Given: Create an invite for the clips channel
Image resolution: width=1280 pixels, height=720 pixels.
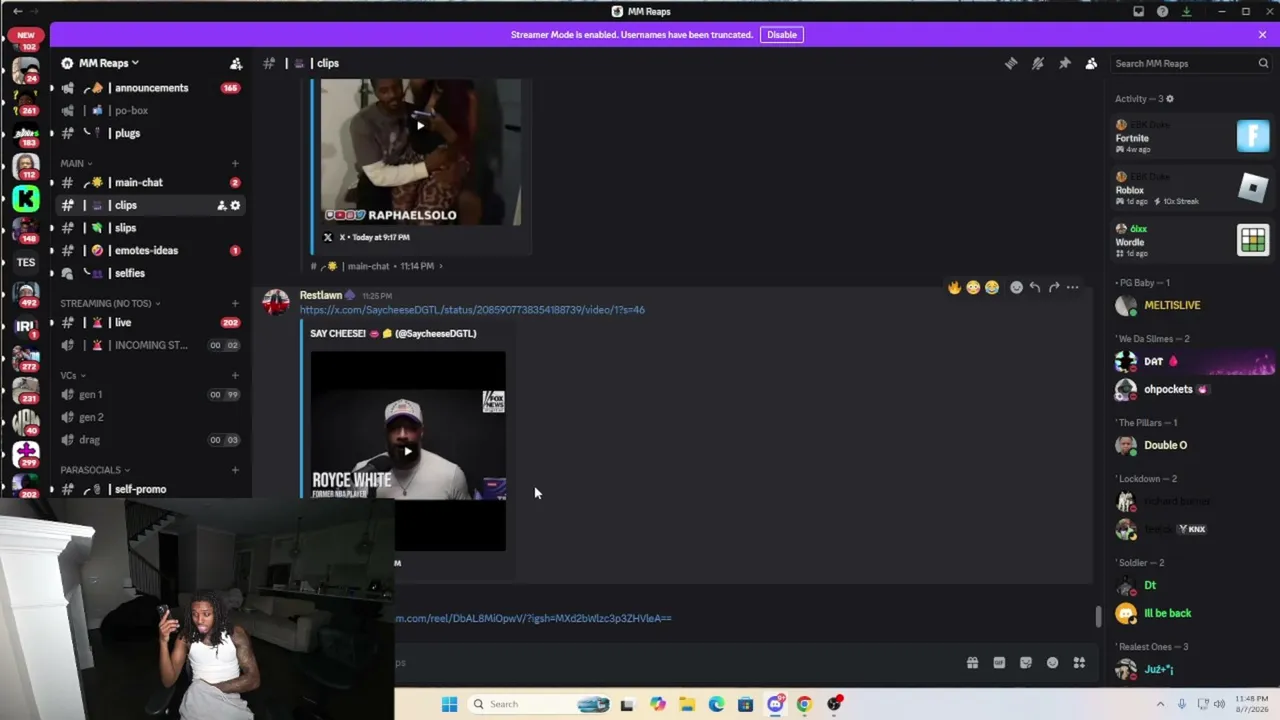Looking at the screenshot, I should pyautogui.click(x=221, y=206).
